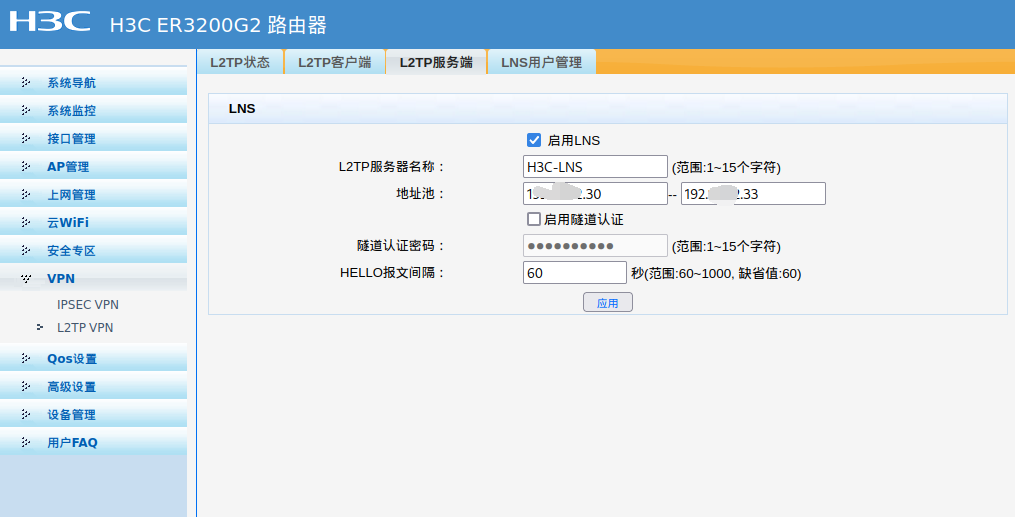Viewport: 1015px width, 517px height.
Task: Click the address pool start IP field
Action: (x=595, y=193)
